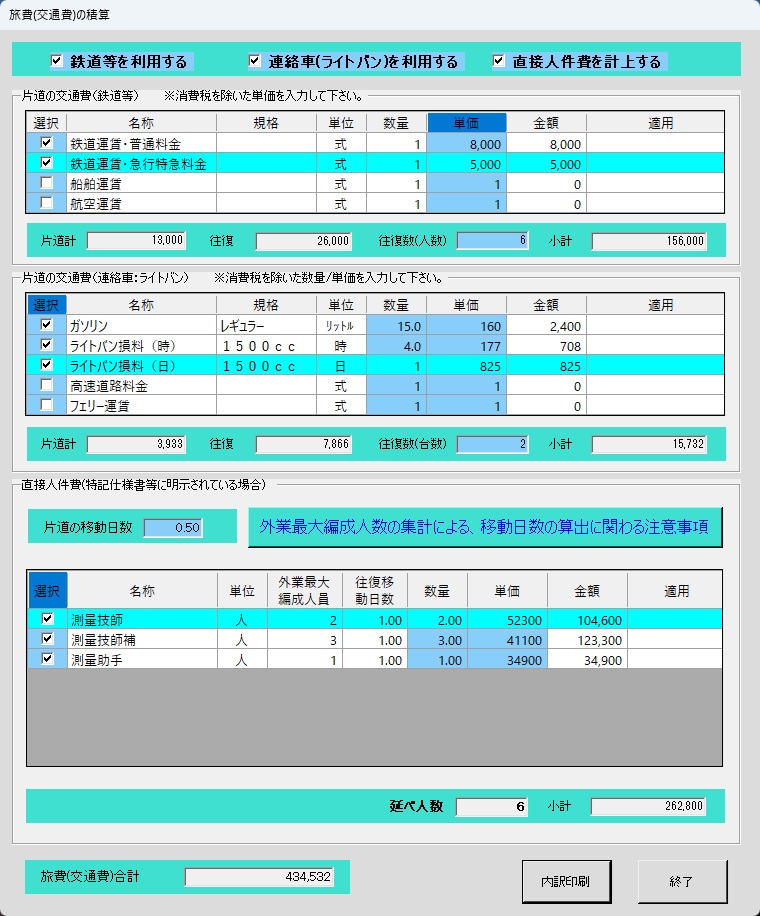Uncheck the 測量技師補 row checkbox
760x916 pixels.
point(46,639)
